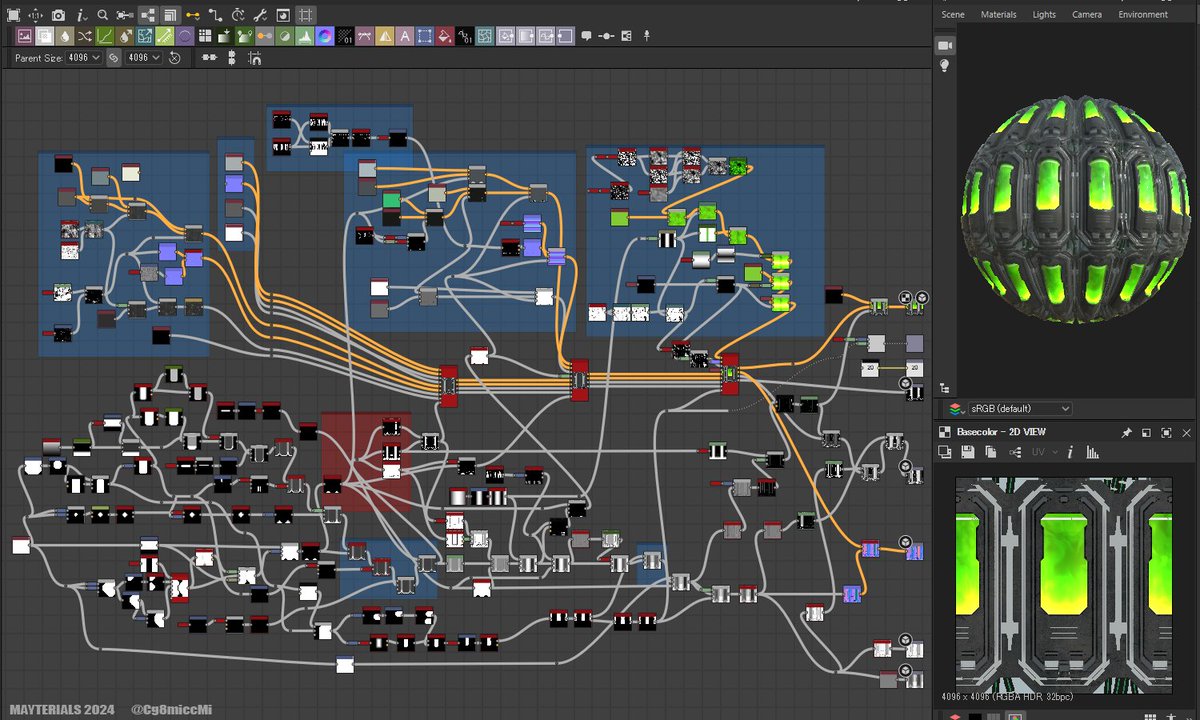Add a Bitmap node from toolbar
The height and width of the screenshot is (720, 1200).
[24, 36]
